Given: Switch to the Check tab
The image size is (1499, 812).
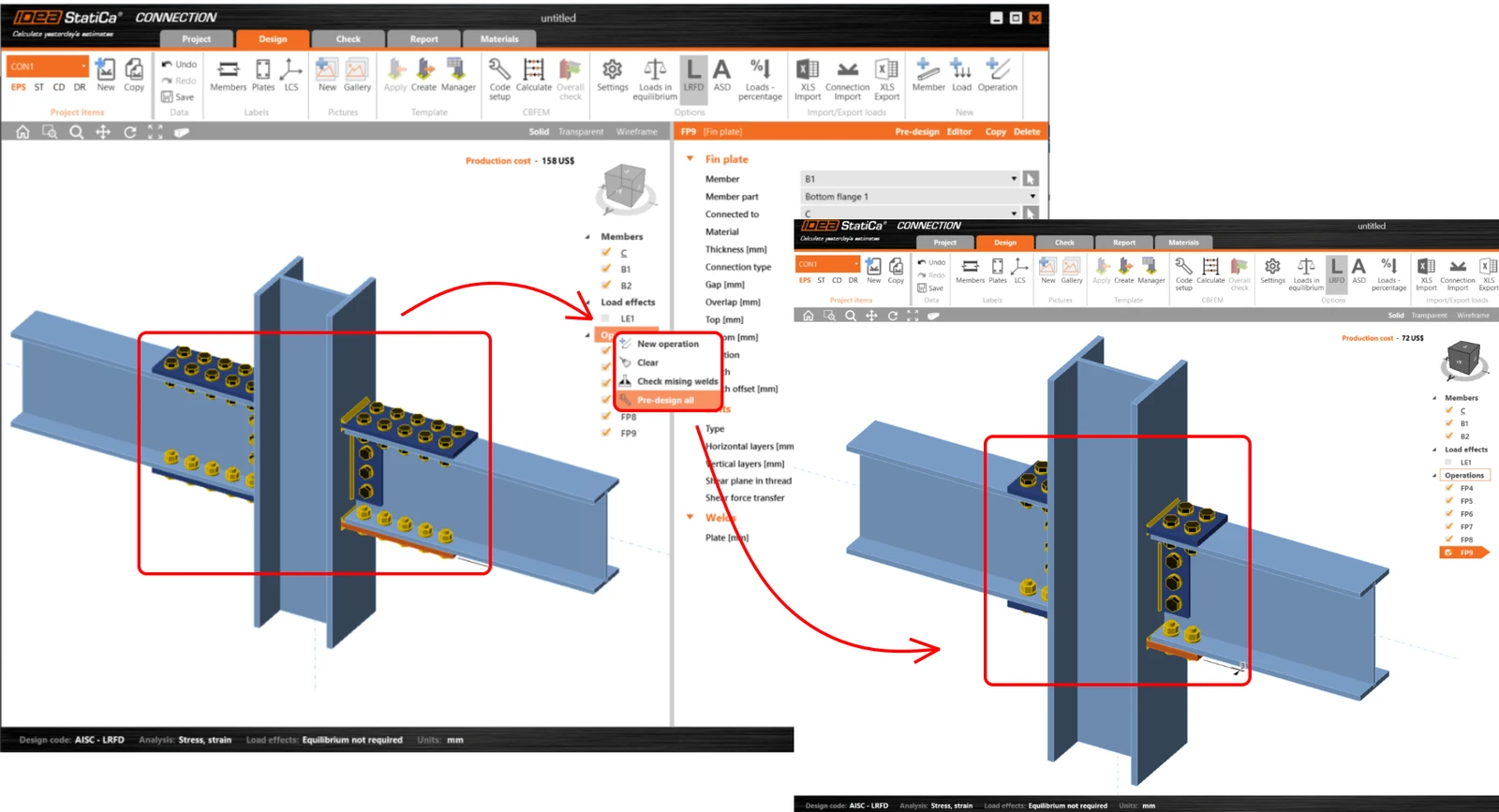Looking at the screenshot, I should coord(348,38).
